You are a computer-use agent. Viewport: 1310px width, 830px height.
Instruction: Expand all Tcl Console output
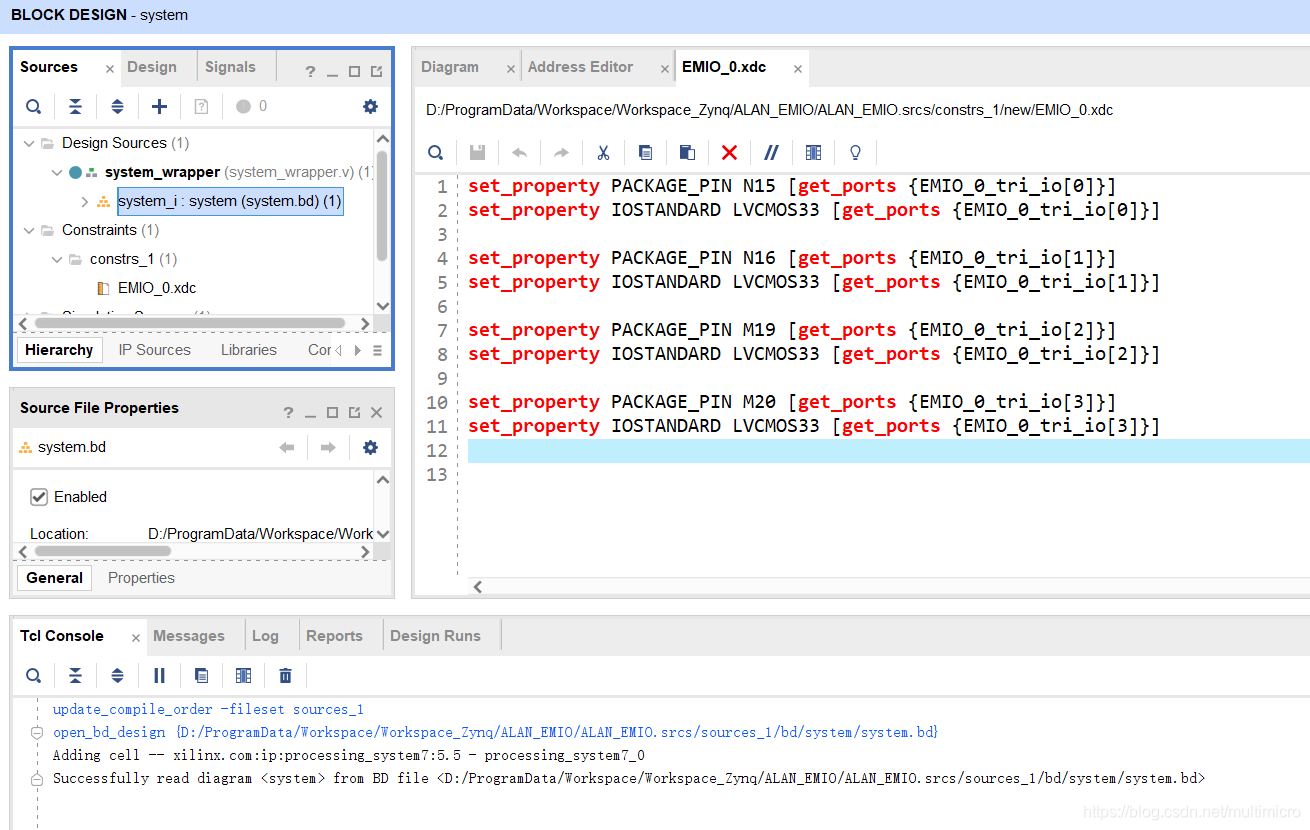[x=117, y=676]
